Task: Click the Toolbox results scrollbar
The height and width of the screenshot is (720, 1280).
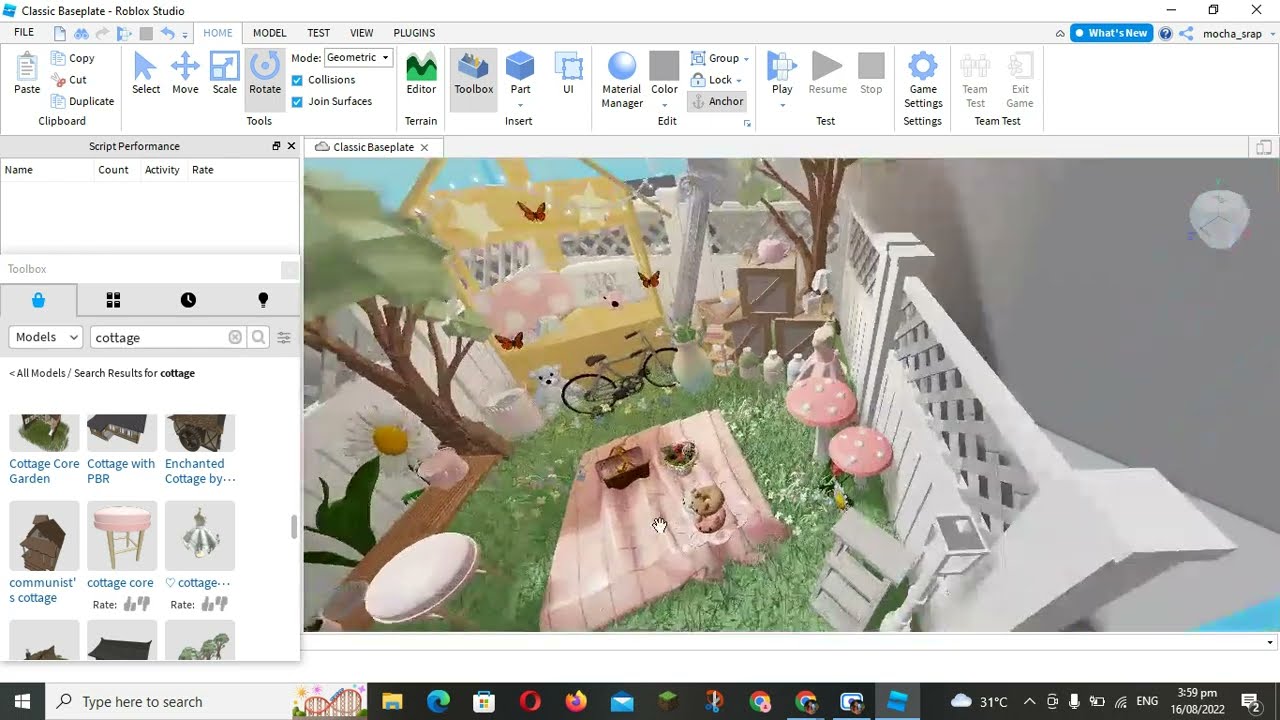Action: 294,527
